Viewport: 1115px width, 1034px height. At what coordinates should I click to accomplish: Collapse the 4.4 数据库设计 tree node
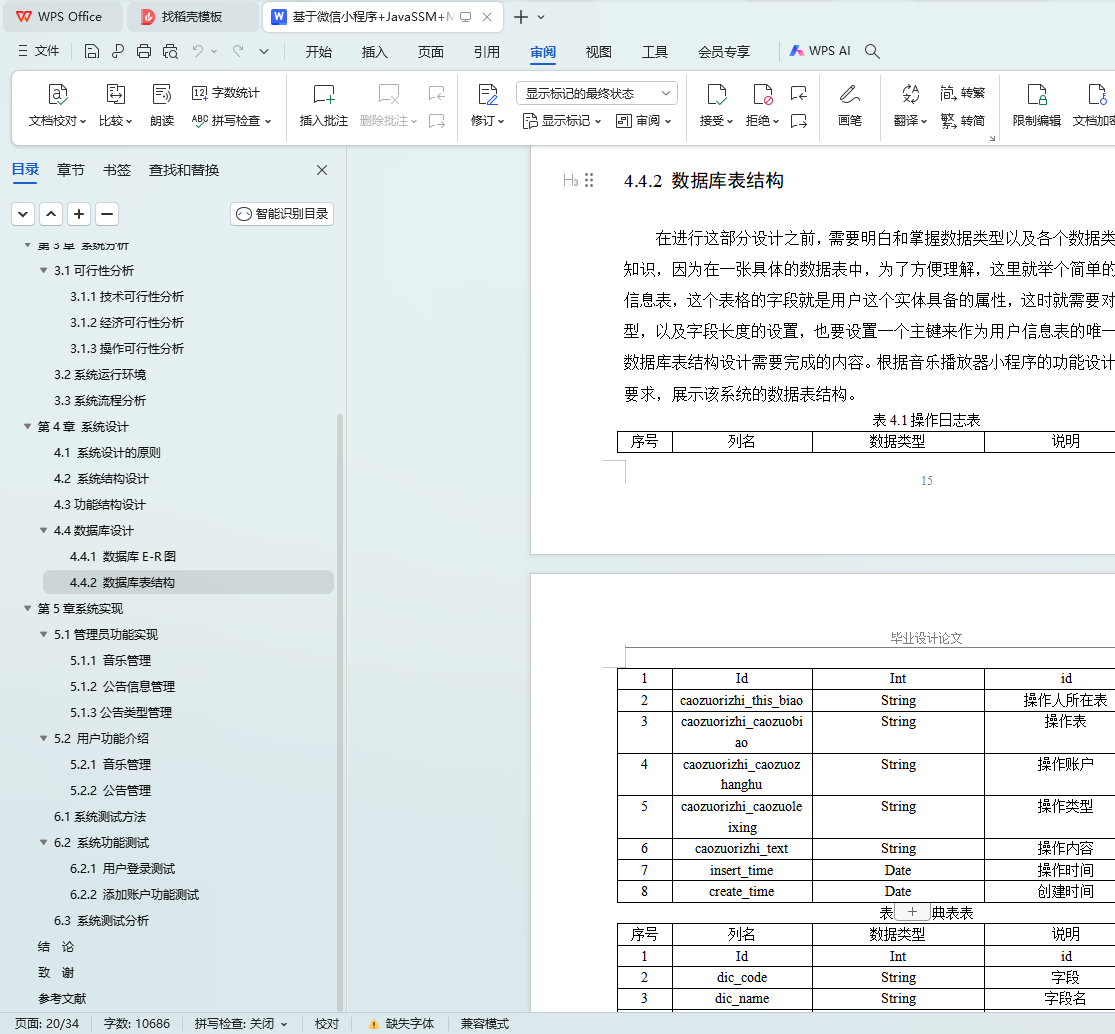pyautogui.click(x=43, y=530)
